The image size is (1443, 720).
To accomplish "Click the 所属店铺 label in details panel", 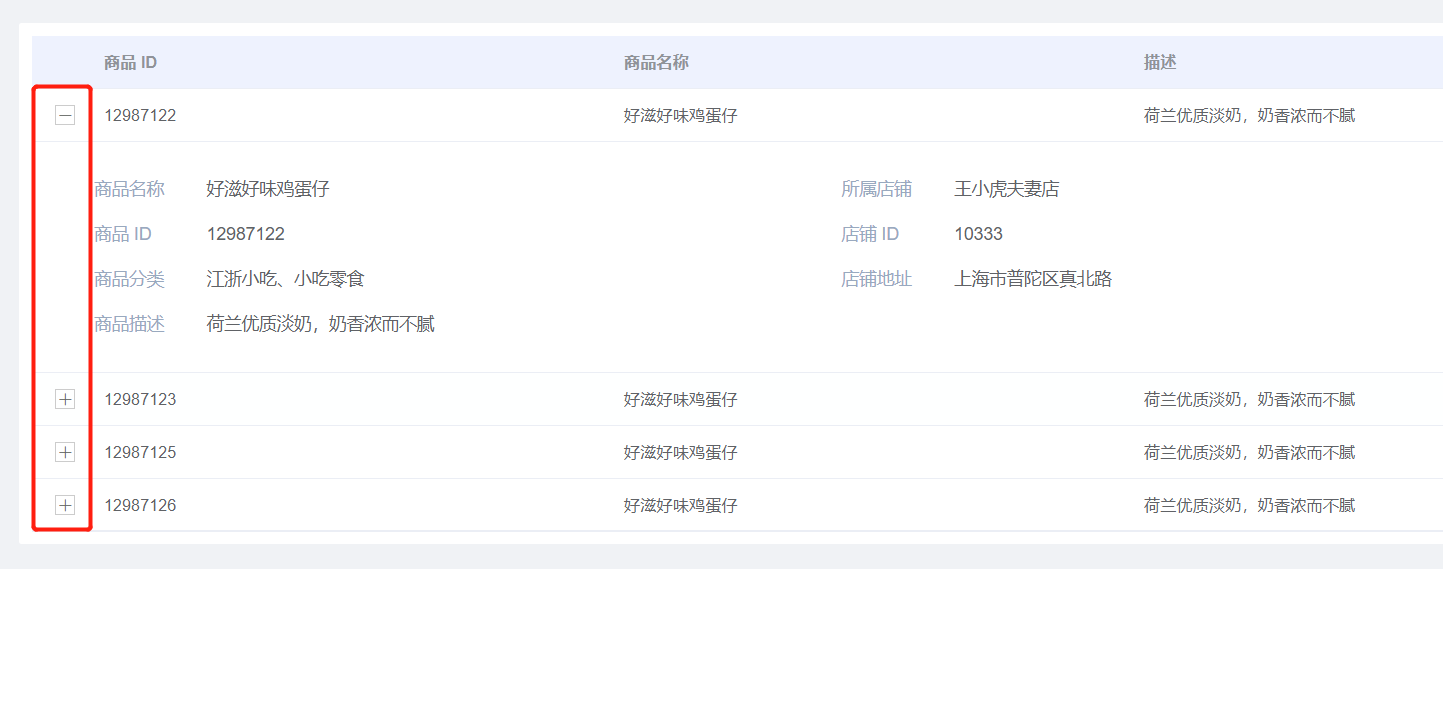I will pos(878,188).
